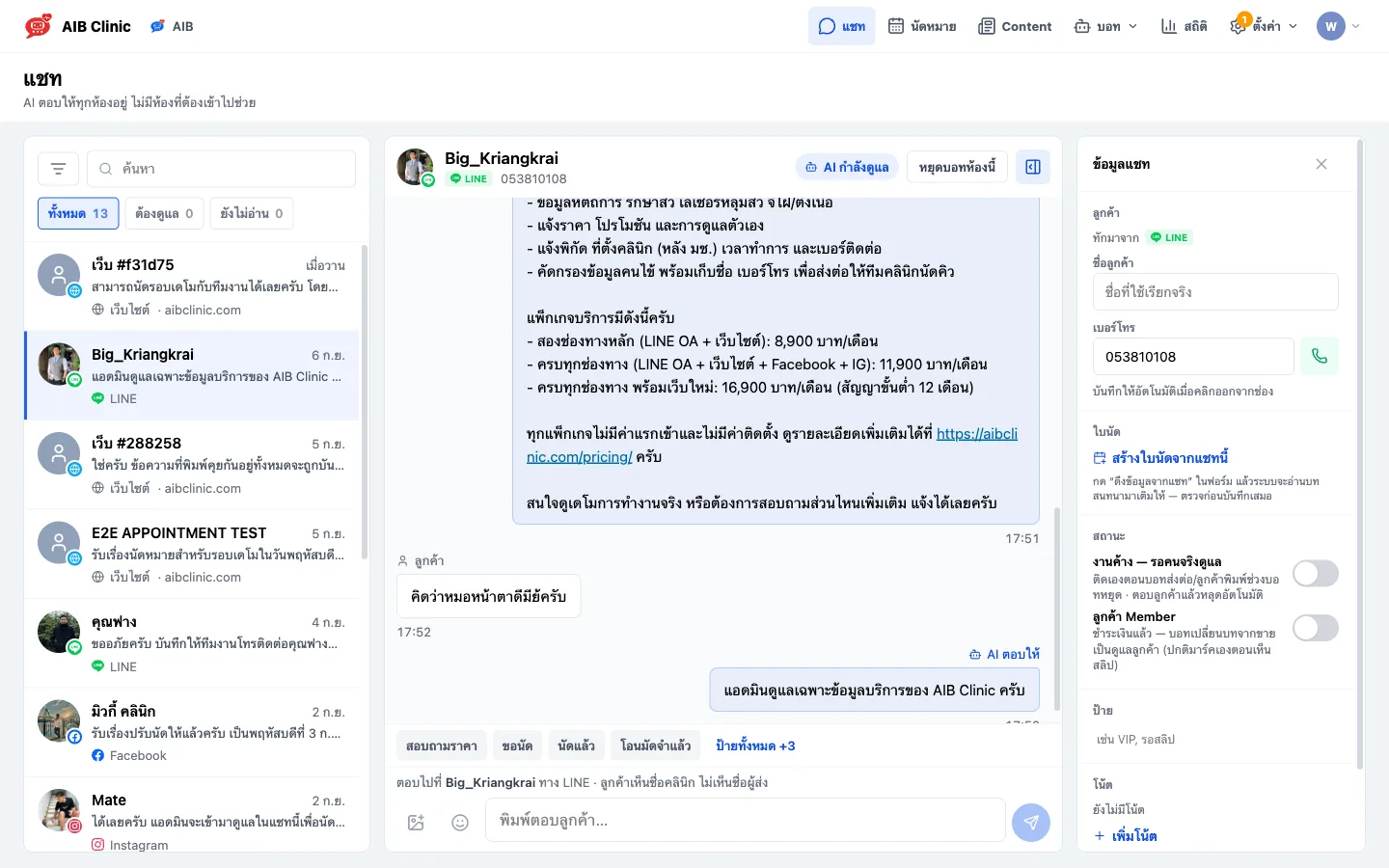Open the E2E APPOINTMENT TEST conversation

[x=192, y=555]
